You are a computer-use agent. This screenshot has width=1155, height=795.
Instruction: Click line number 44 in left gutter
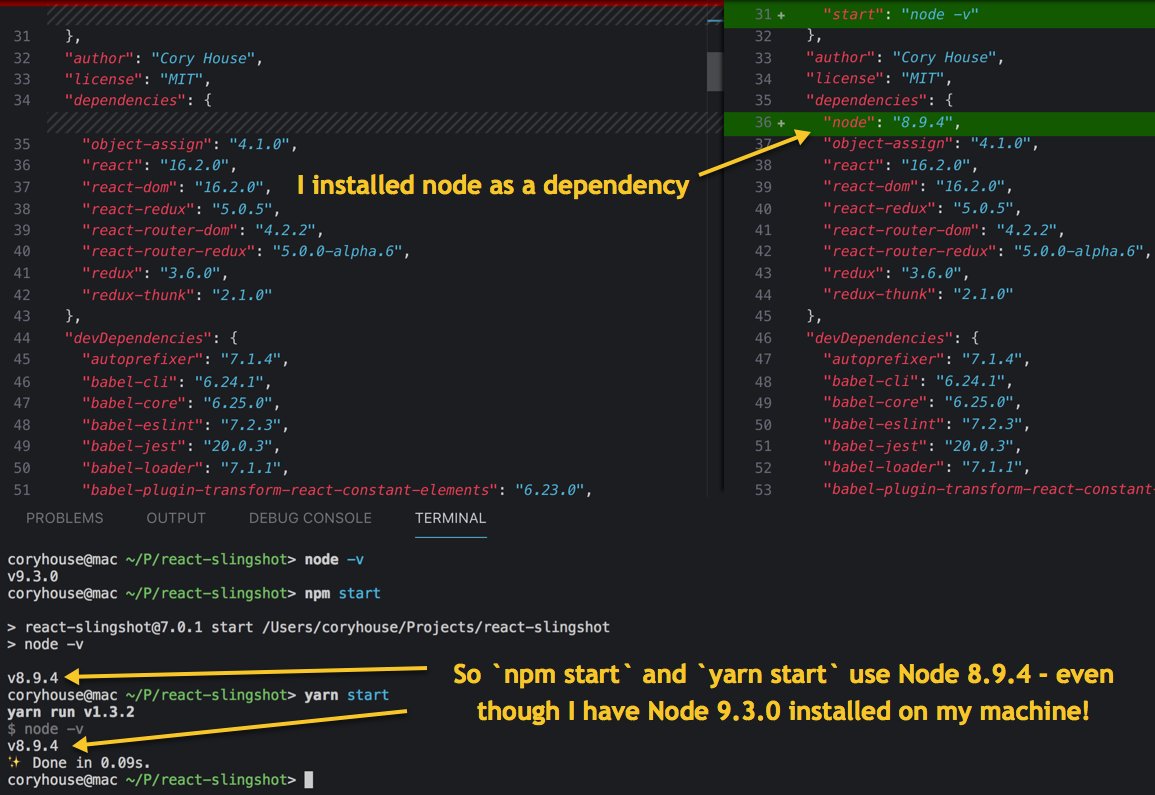(x=22, y=338)
